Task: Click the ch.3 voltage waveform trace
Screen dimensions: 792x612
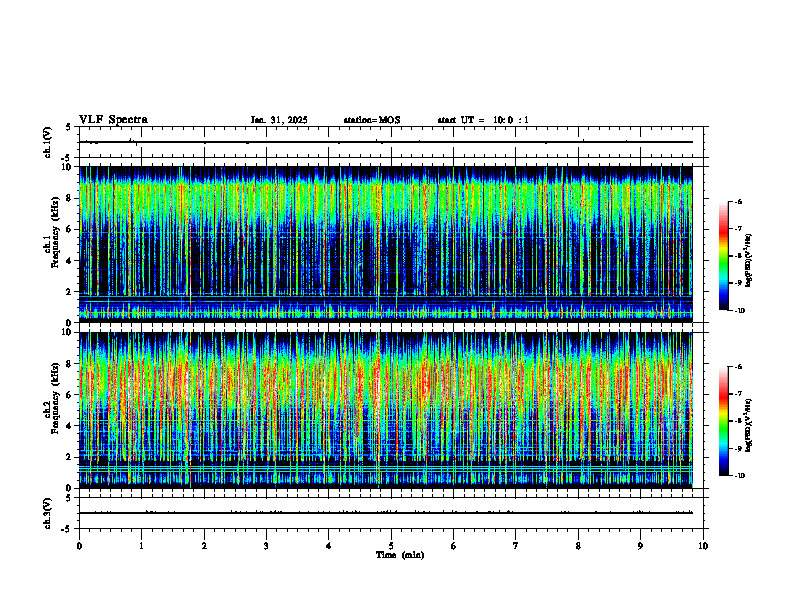Action: click(386, 513)
